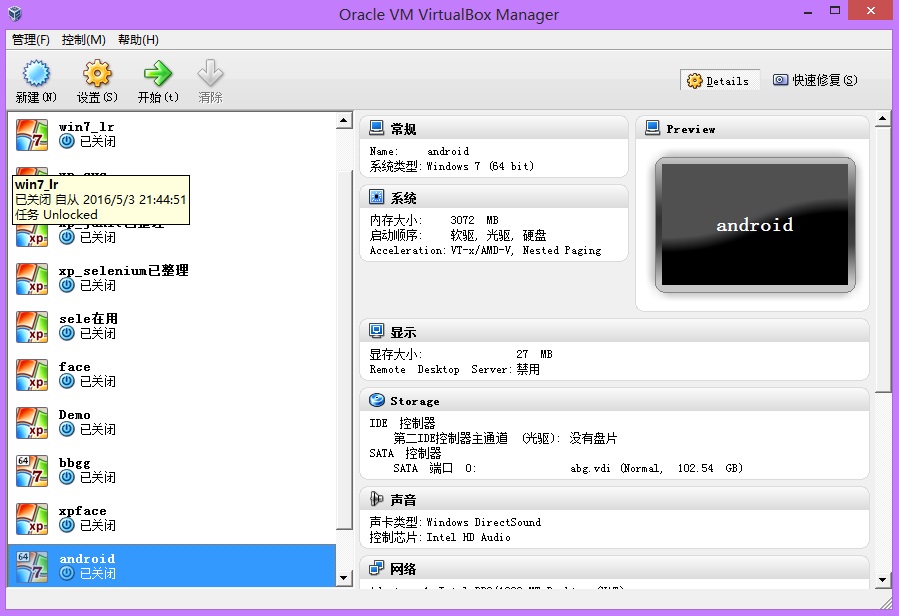Click the VM list scroll up arrow
The width and height of the screenshot is (899, 616).
[x=343, y=120]
